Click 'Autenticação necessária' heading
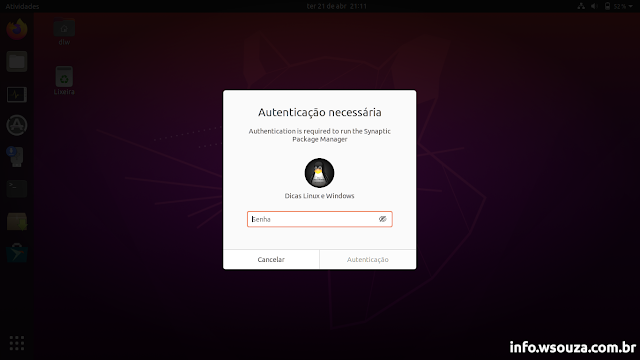The height and width of the screenshot is (360, 640). click(x=320, y=112)
